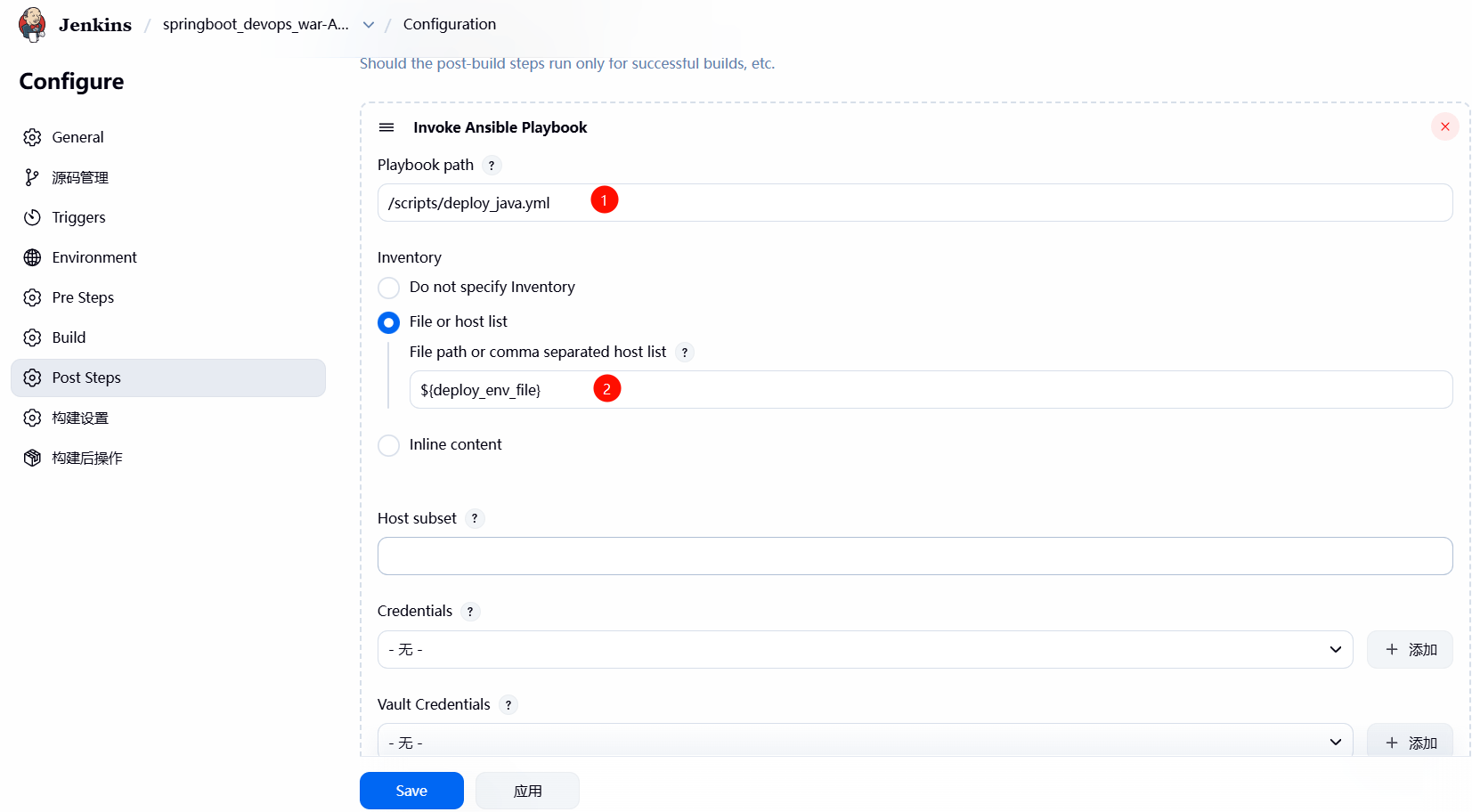Expand the project breadcrumb chevron menu
Screen dimensions: 1472x812
click(x=369, y=25)
